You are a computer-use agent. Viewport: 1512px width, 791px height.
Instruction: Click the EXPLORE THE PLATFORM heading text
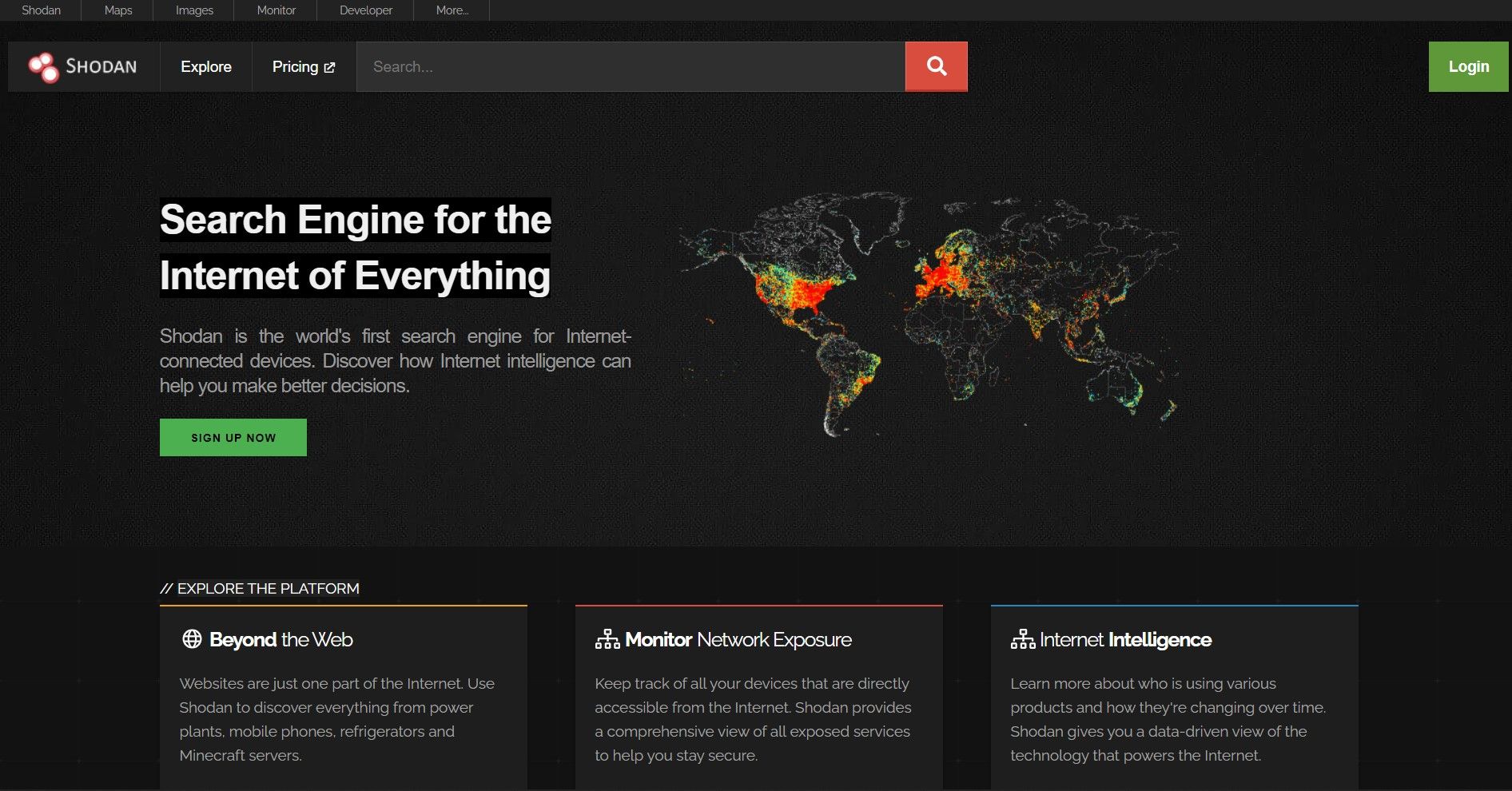(x=269, y=589)
